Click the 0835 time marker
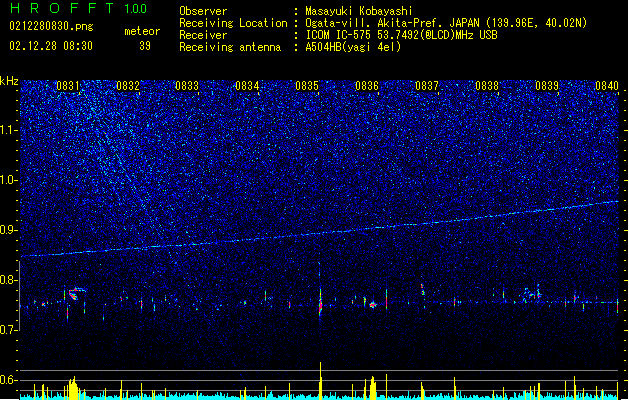Viewport: 629px width, 400px height. pyautogui.click(x=307, y=85)
